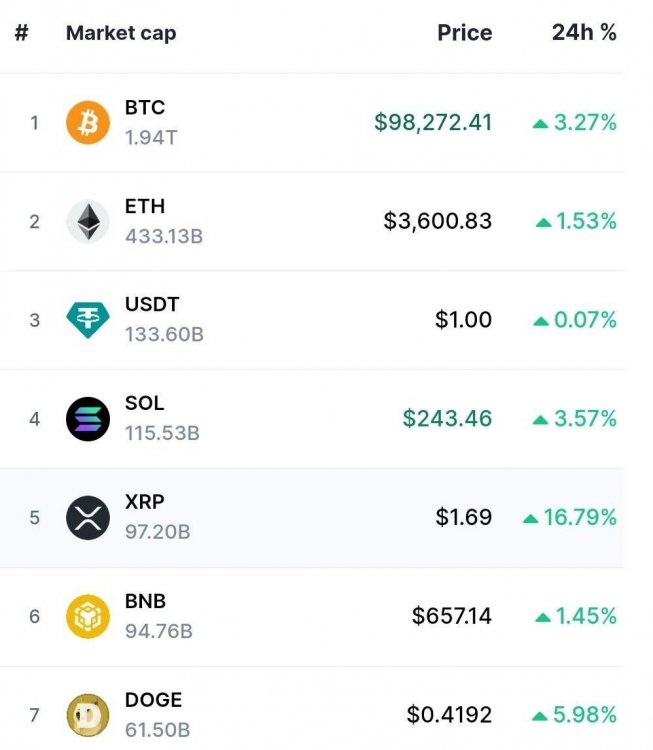Click the XRP logo icon

tap(88, 518)
